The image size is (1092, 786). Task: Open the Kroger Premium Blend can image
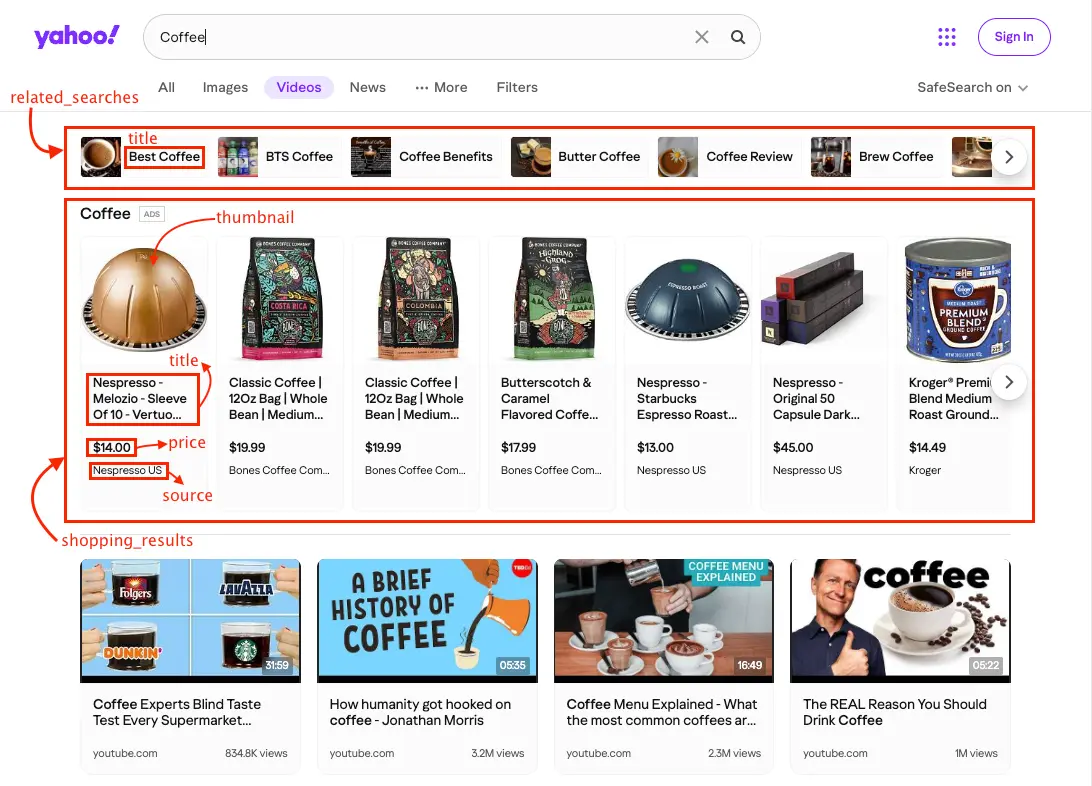(x=958, y=299)
